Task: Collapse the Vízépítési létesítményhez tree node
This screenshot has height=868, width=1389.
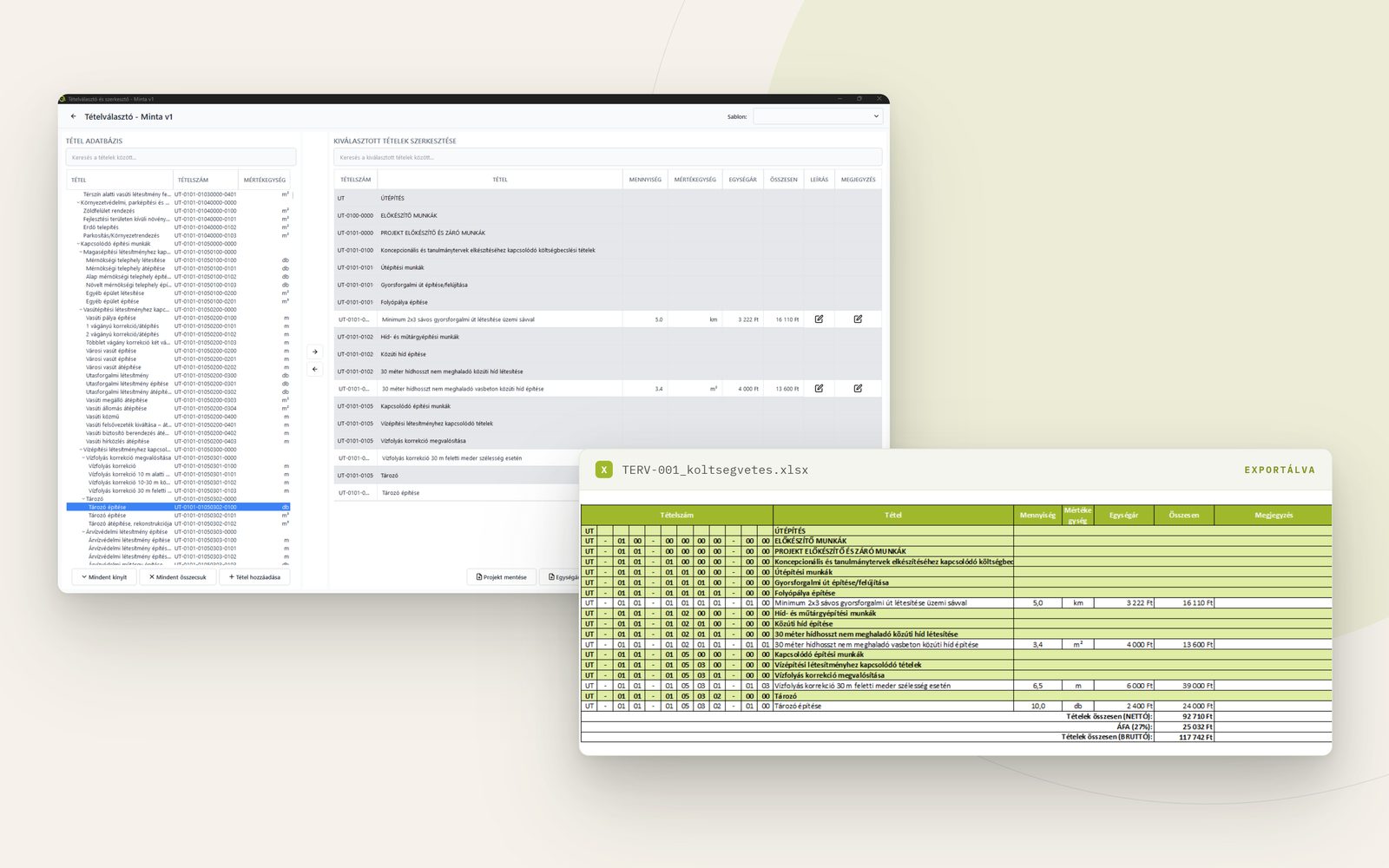Action: 81,450
